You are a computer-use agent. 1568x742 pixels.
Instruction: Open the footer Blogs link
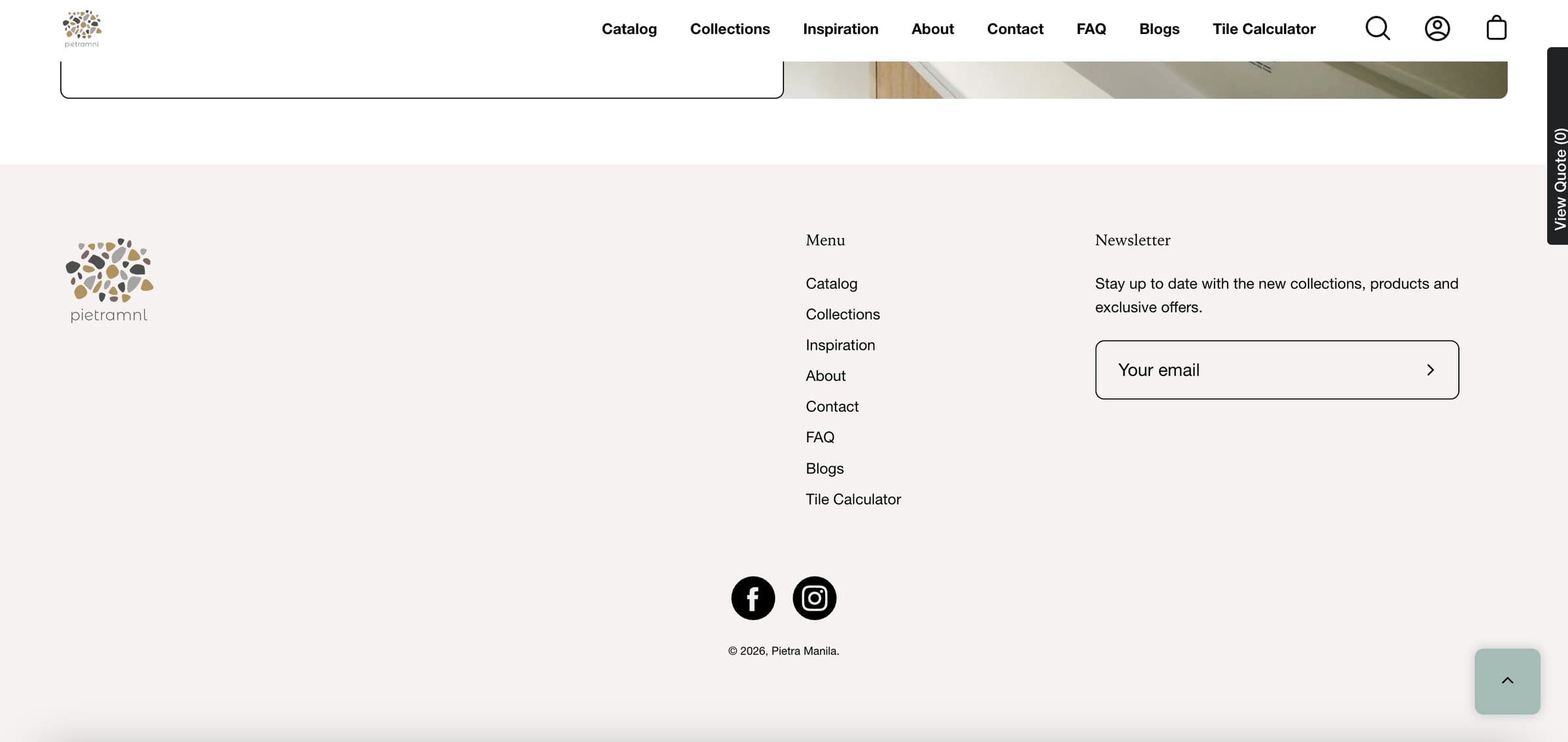pyautogui.click(x=825, y=469)
